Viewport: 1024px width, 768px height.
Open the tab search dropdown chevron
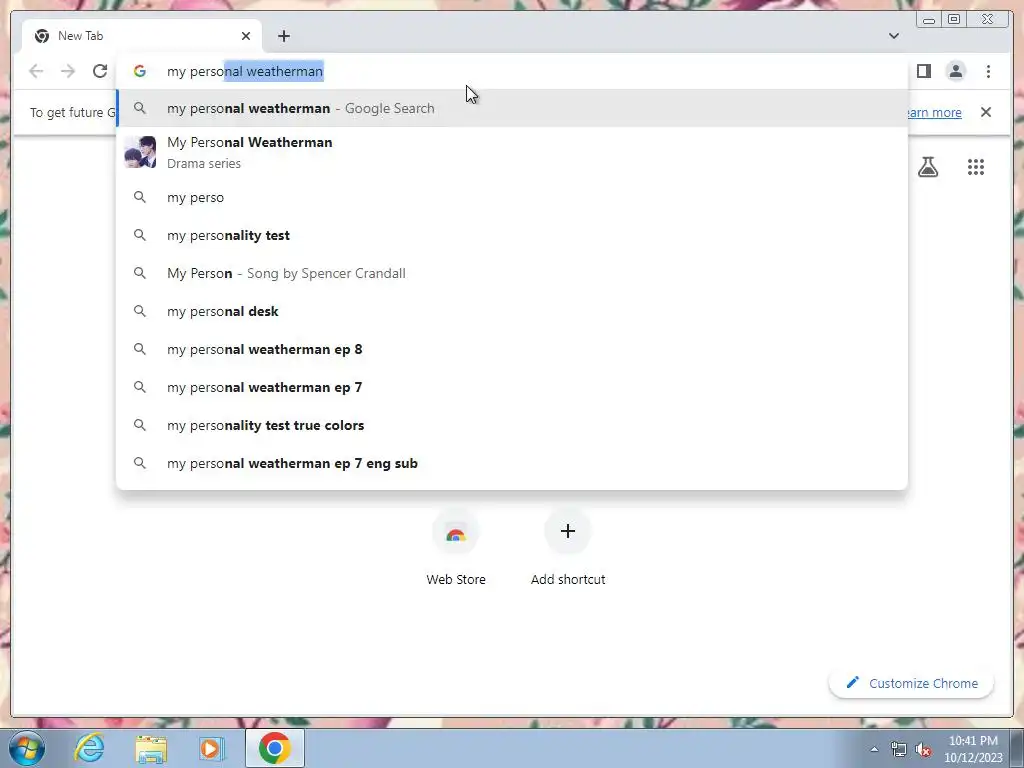point(893,36)
